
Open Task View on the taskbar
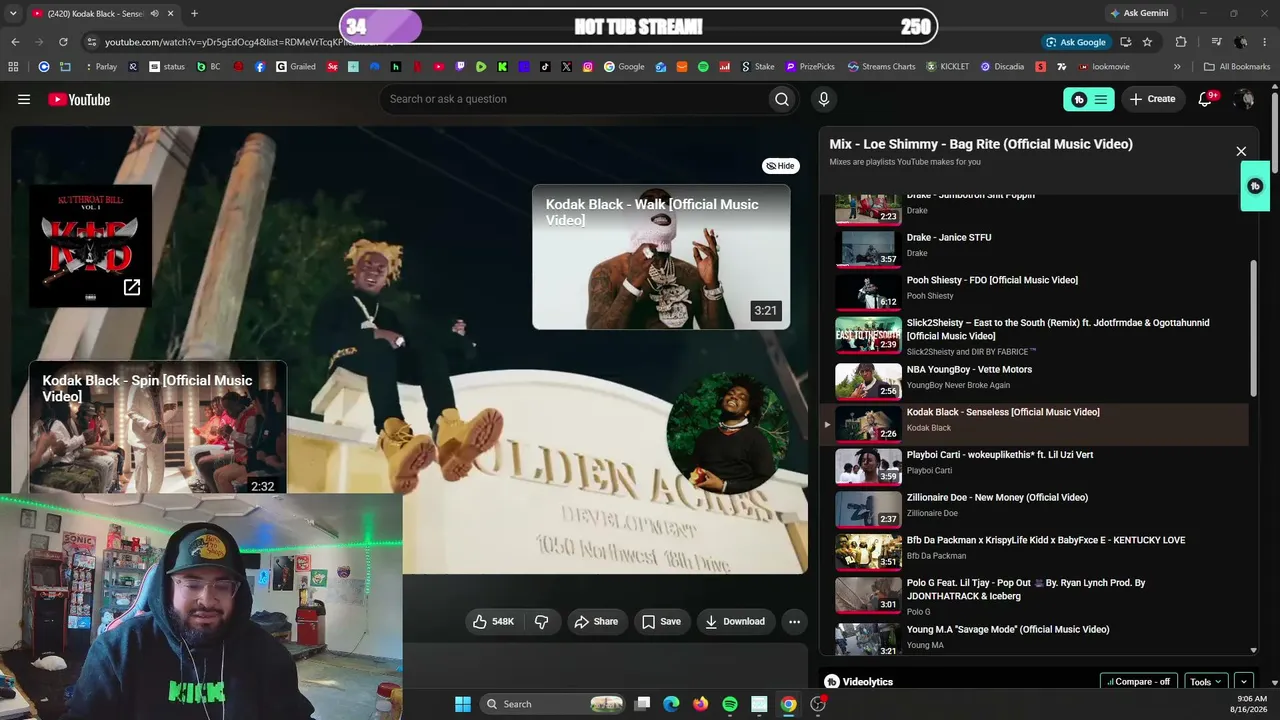pos(643,704)
